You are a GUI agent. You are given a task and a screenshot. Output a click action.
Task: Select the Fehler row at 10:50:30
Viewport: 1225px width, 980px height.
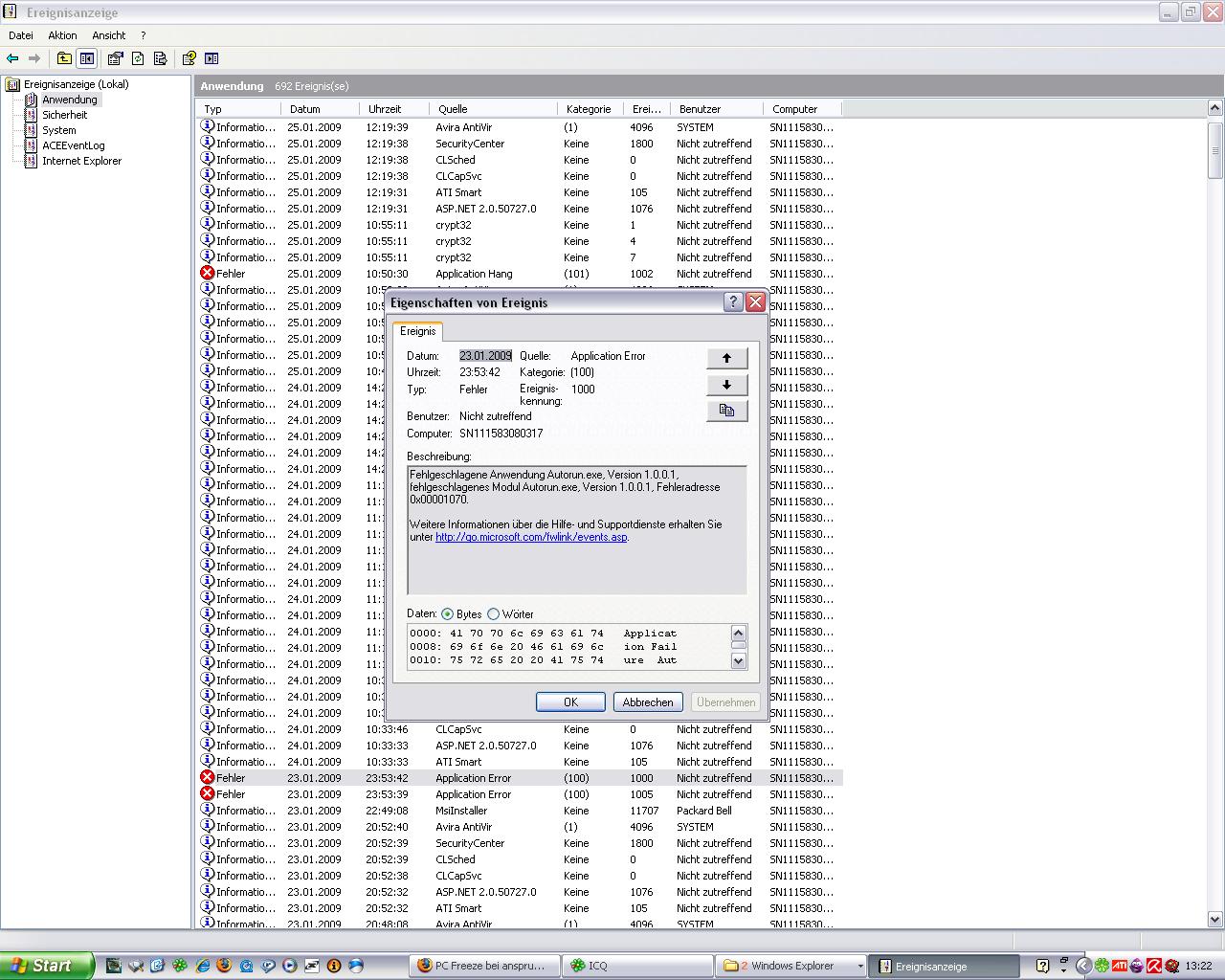pos(519,274)
